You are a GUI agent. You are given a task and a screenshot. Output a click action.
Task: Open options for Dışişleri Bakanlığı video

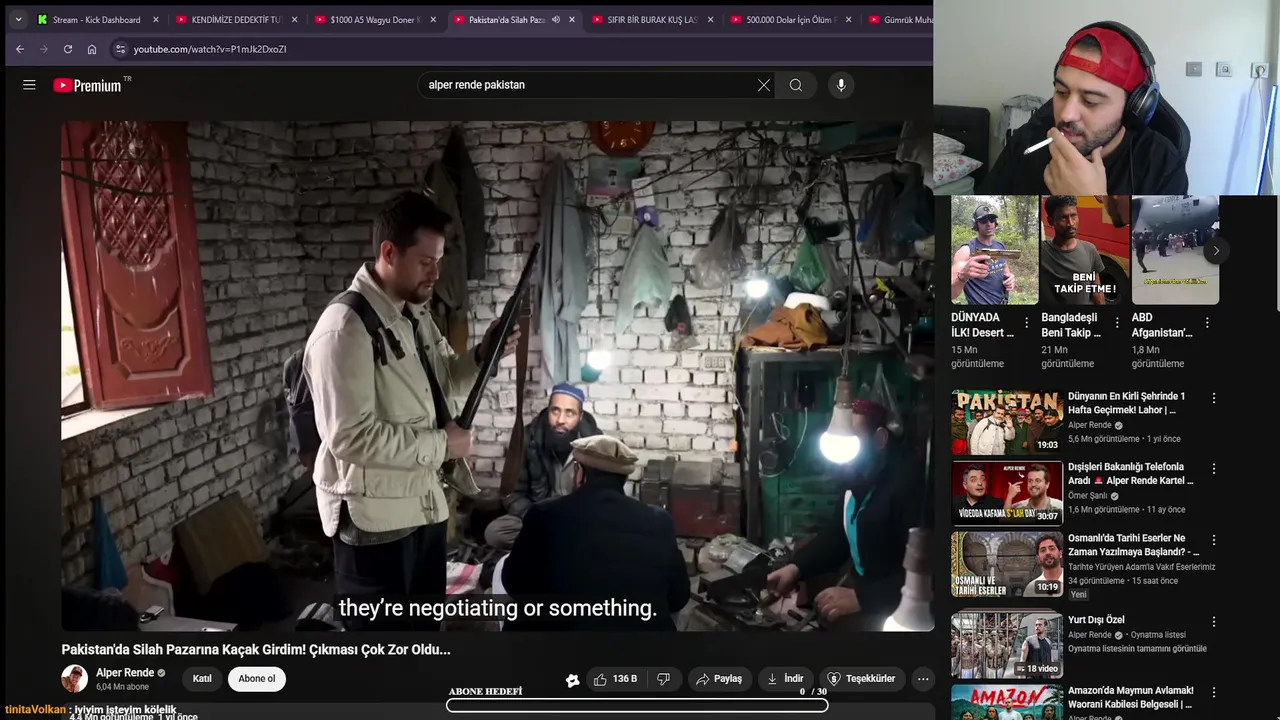pyautogui.click(x=1214, y=469)
